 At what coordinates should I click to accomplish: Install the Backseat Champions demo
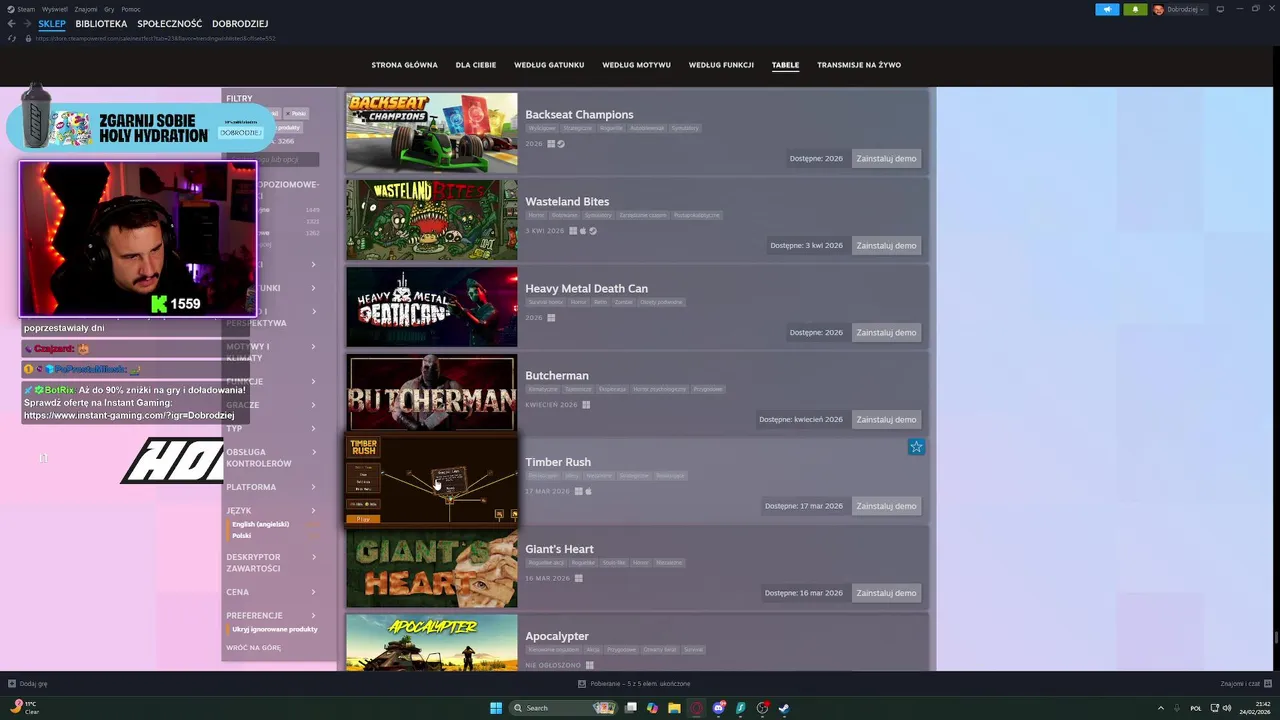886,158
